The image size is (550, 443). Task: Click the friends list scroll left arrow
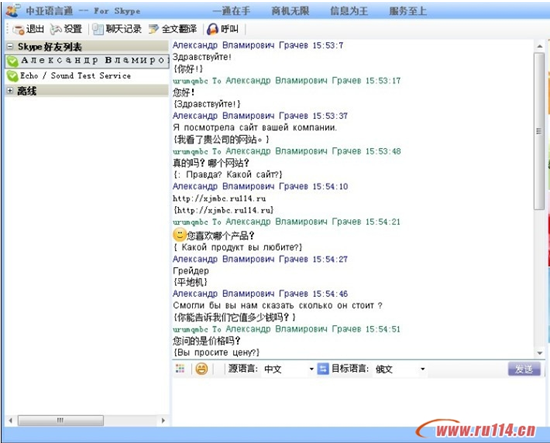point(11,420)
